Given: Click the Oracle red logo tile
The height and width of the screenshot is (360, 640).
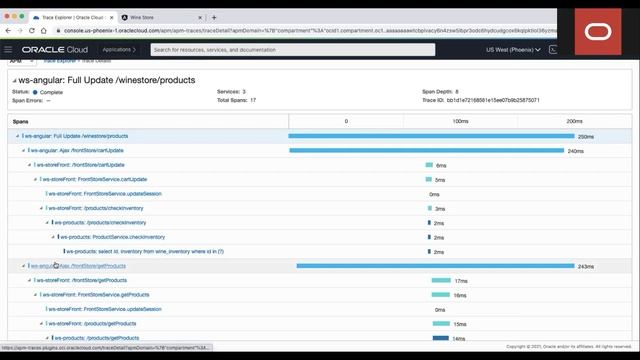Looking at the screenshot, I should tap(598, 32).
